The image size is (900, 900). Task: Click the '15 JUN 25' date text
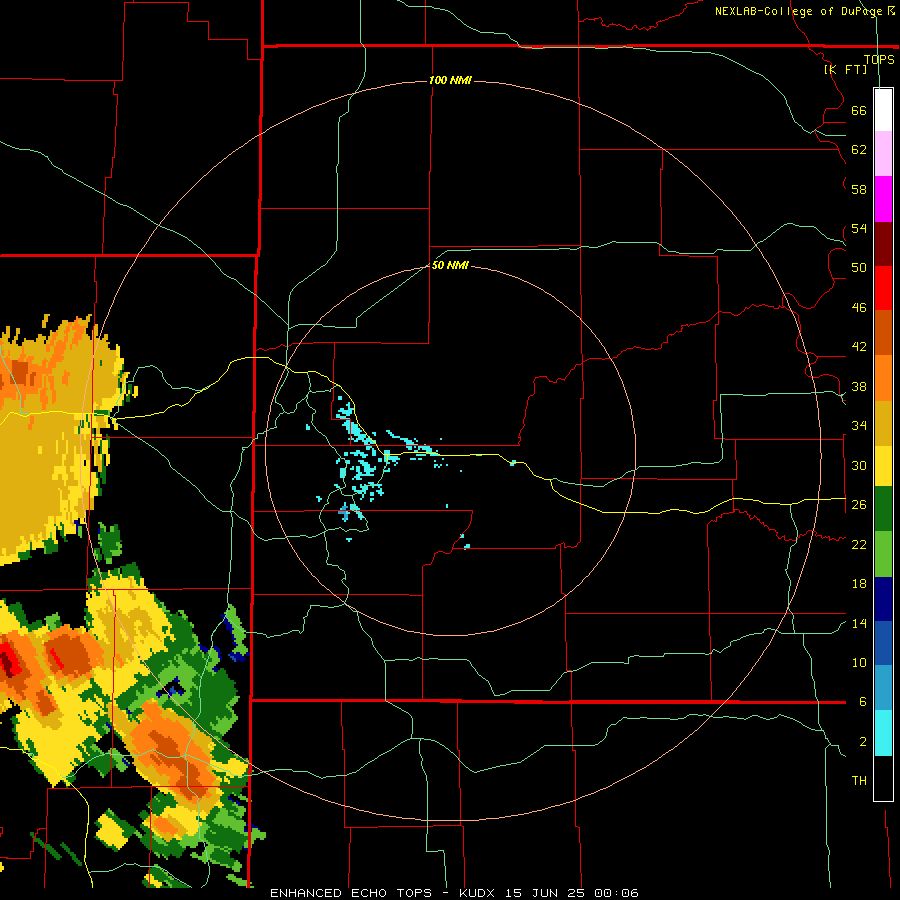point(546,893)
